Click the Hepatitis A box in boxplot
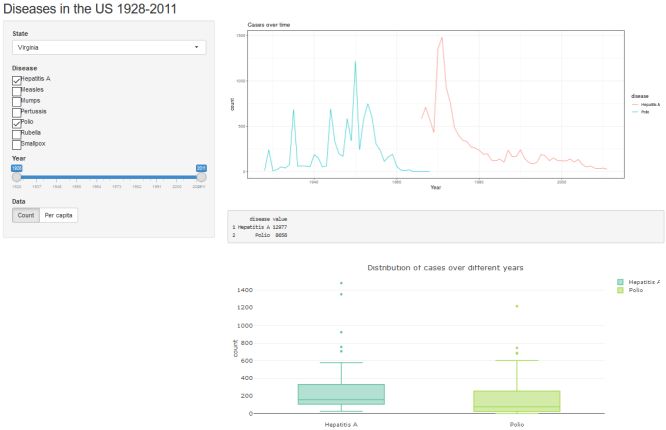 pos(341,394)
